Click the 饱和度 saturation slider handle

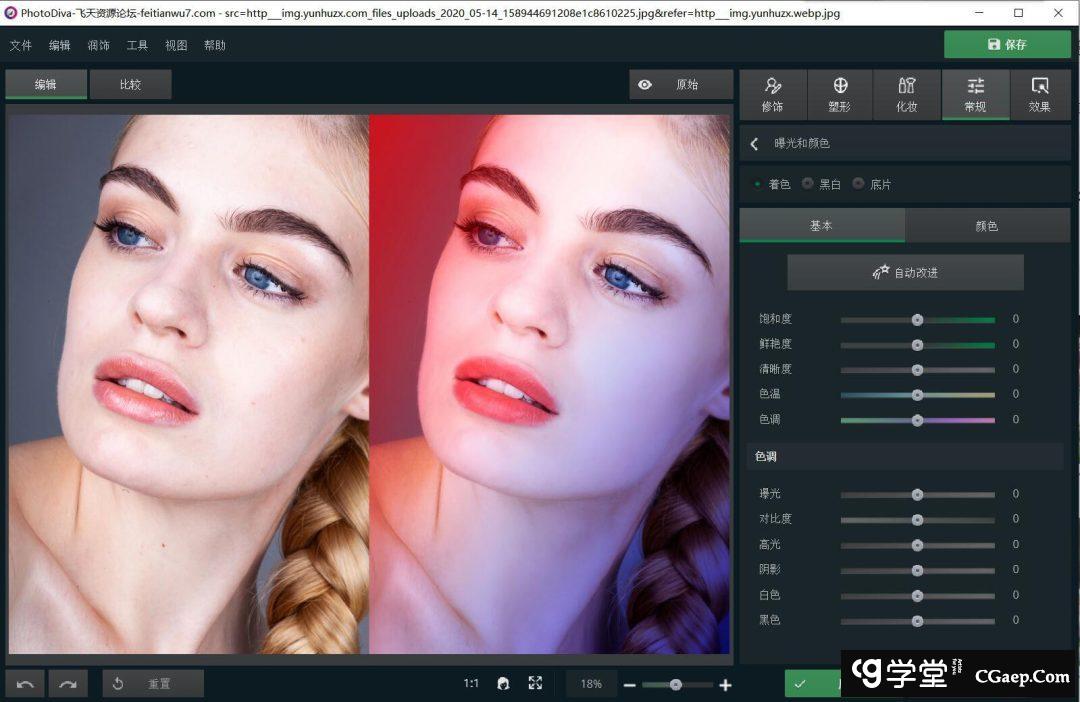tap(917, 320)
